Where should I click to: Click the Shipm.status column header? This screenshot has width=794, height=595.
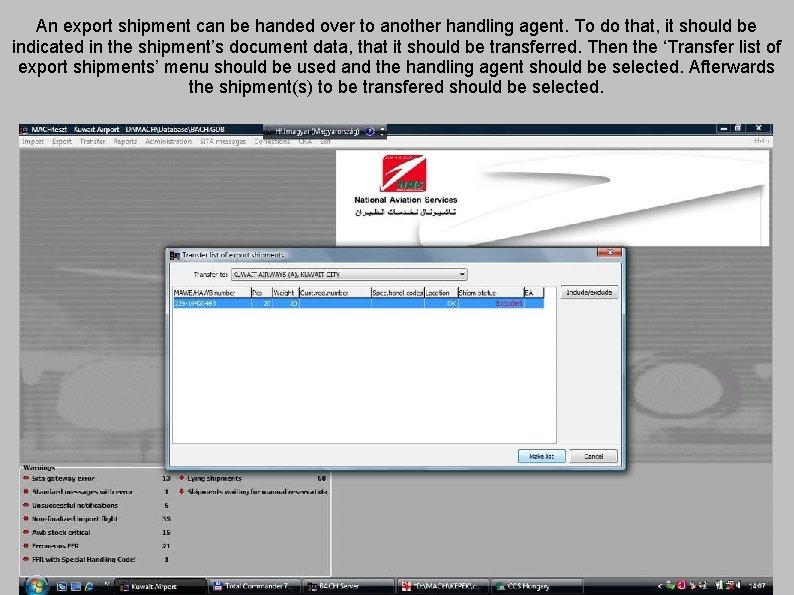click(x=491, y=293)
